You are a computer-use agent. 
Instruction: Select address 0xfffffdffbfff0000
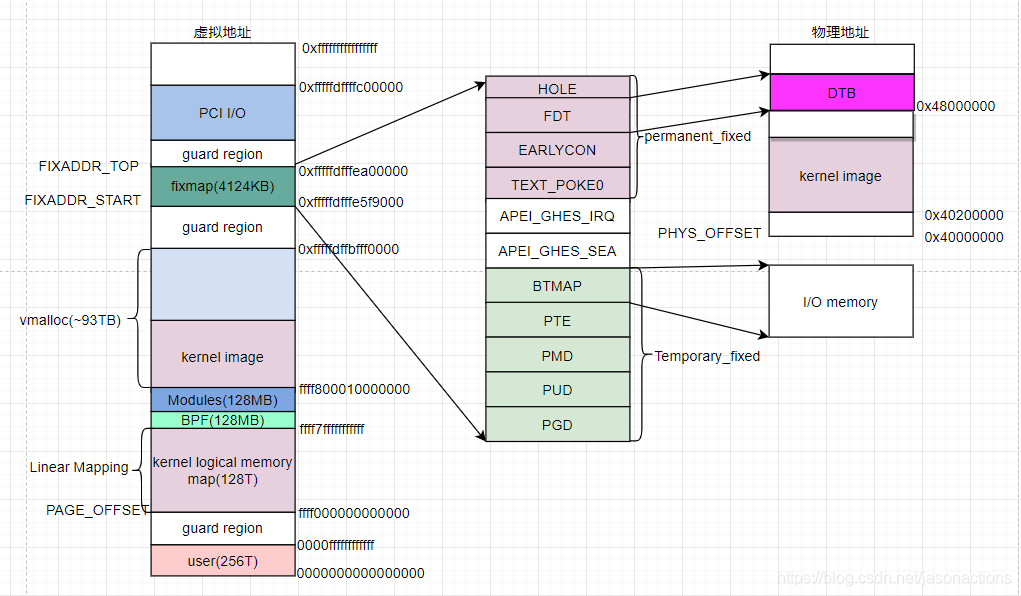[x=348, y=249]
